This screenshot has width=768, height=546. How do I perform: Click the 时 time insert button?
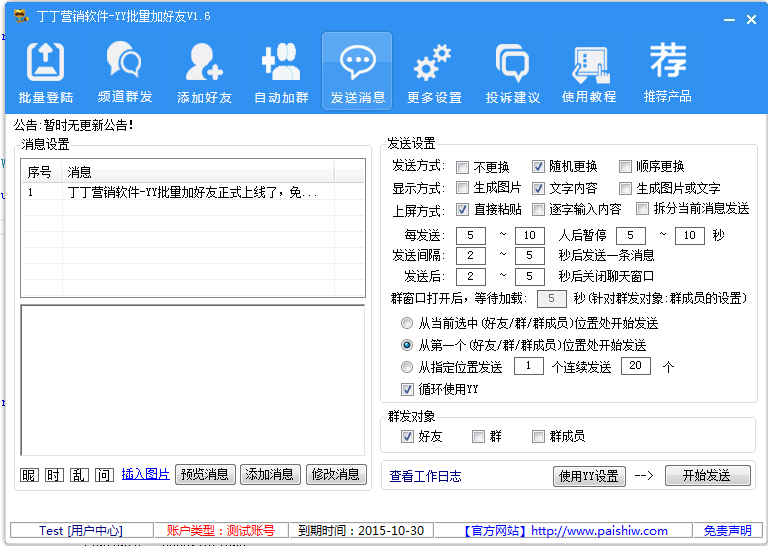coord(54,475)
